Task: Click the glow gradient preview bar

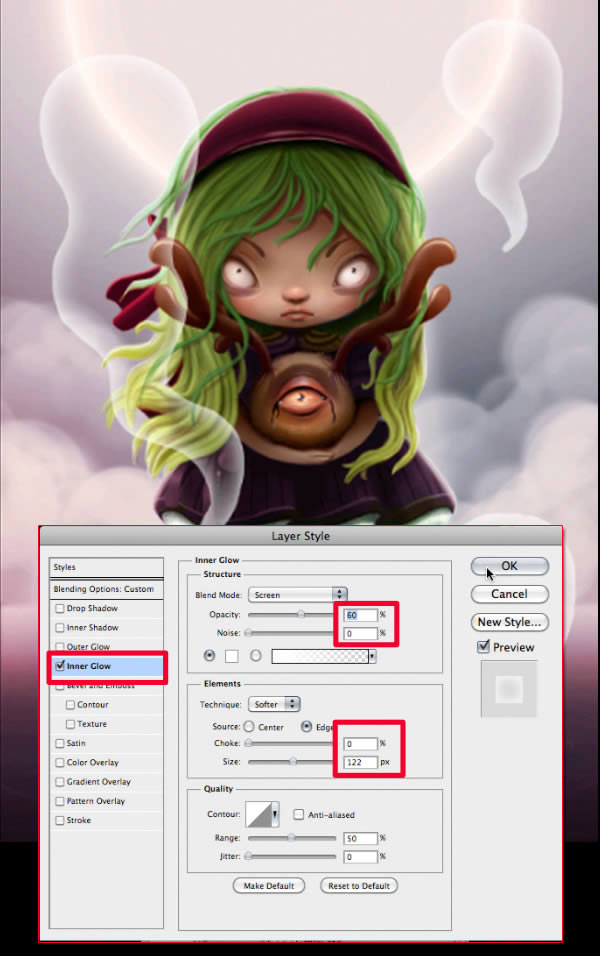Action: [x=320, y=656]
